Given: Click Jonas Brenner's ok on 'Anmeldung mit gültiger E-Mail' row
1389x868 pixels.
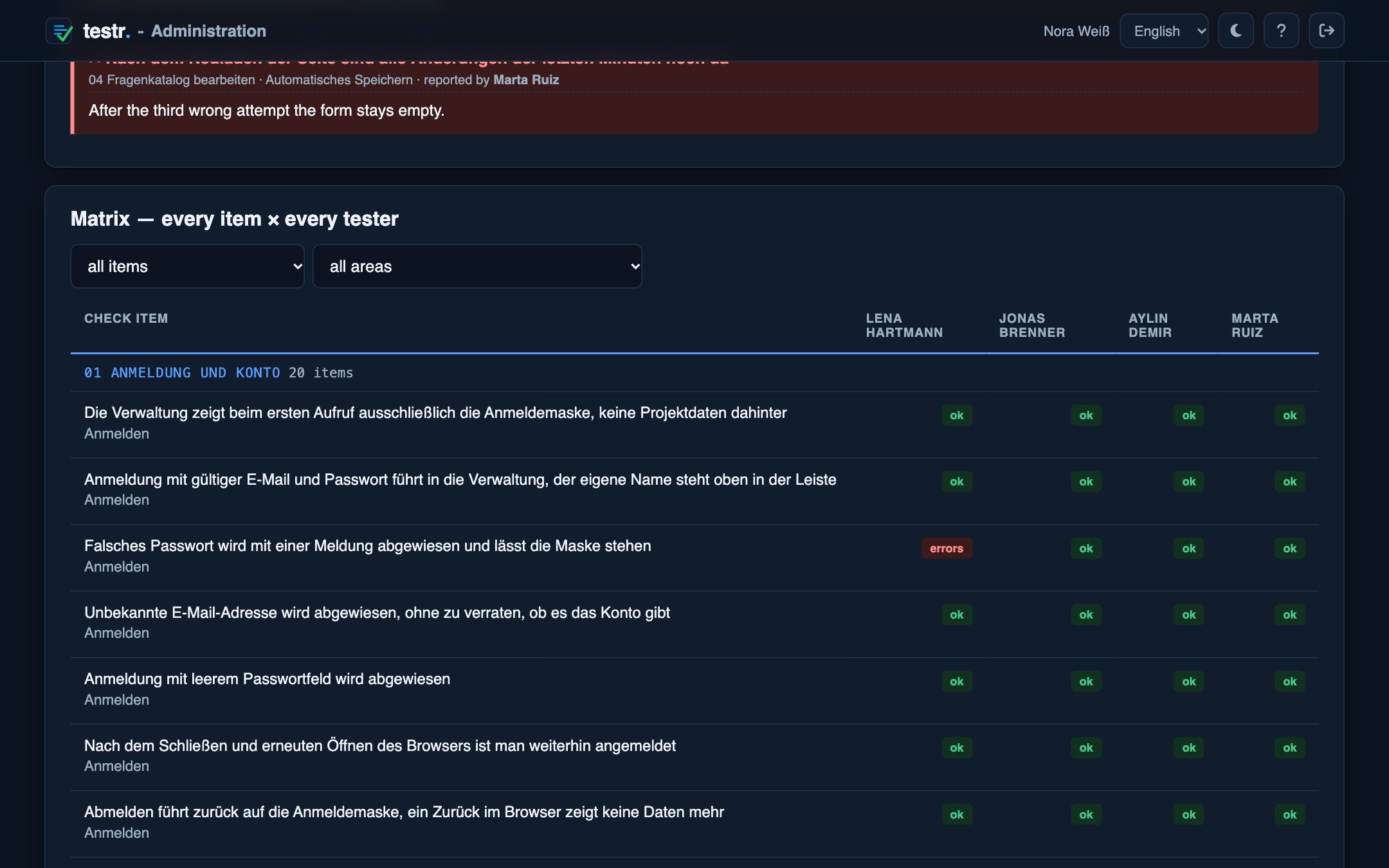Looking at the screenshot, I should point(1086,482).
